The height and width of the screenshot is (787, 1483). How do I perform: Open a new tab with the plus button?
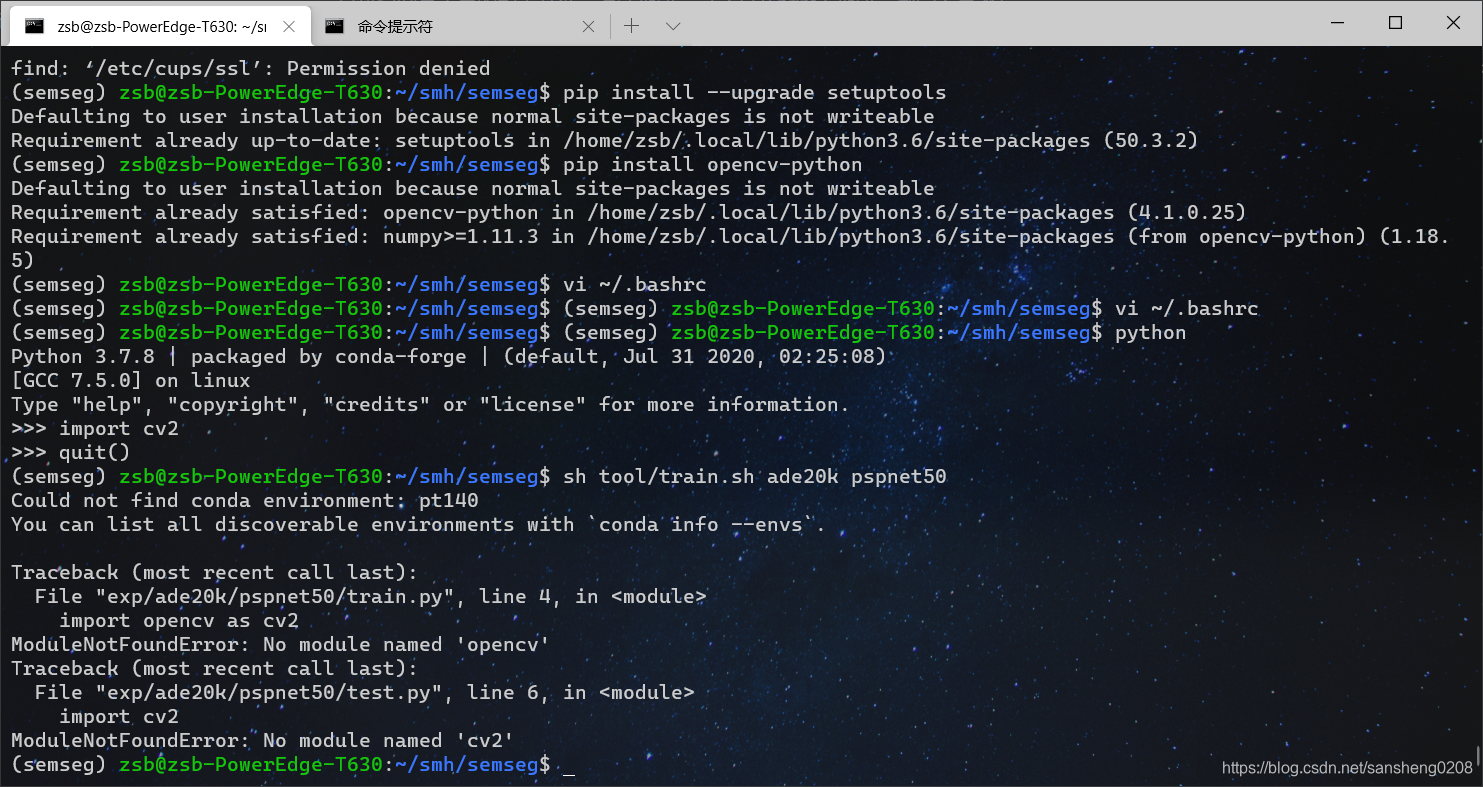click(631, 26)
